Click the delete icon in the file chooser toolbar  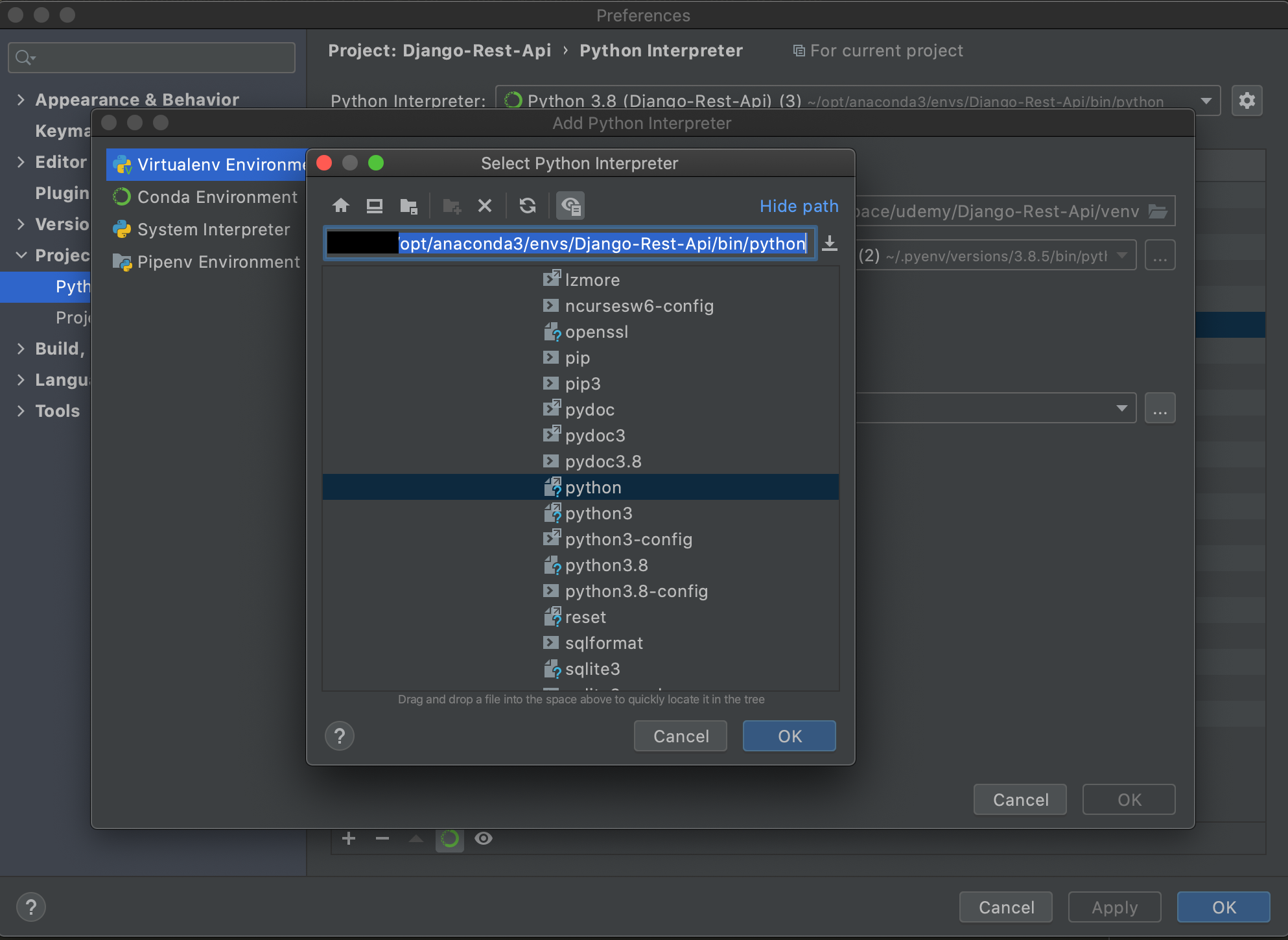pyautogui.click(x=485, y=206)
